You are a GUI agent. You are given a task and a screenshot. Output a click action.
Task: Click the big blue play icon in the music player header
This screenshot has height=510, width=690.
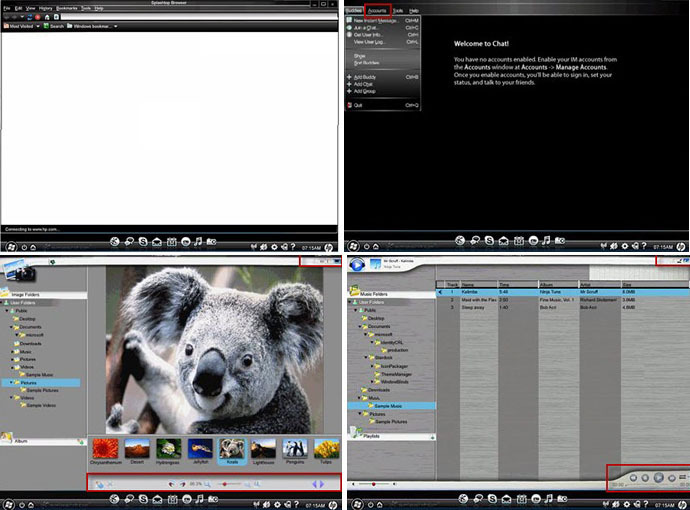tap(357, 265)
